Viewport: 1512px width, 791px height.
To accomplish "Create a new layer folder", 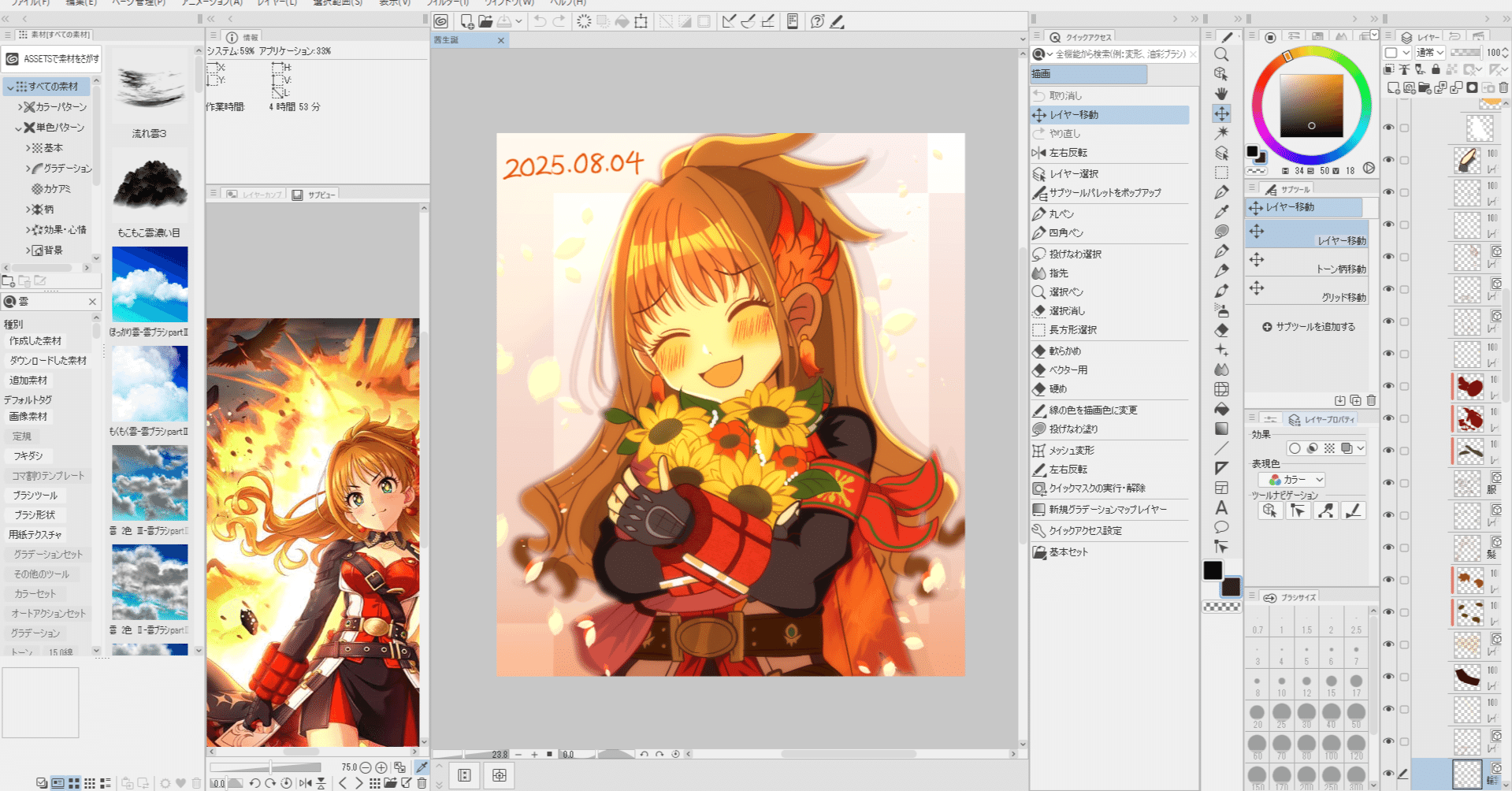I will coord(1425,87).
